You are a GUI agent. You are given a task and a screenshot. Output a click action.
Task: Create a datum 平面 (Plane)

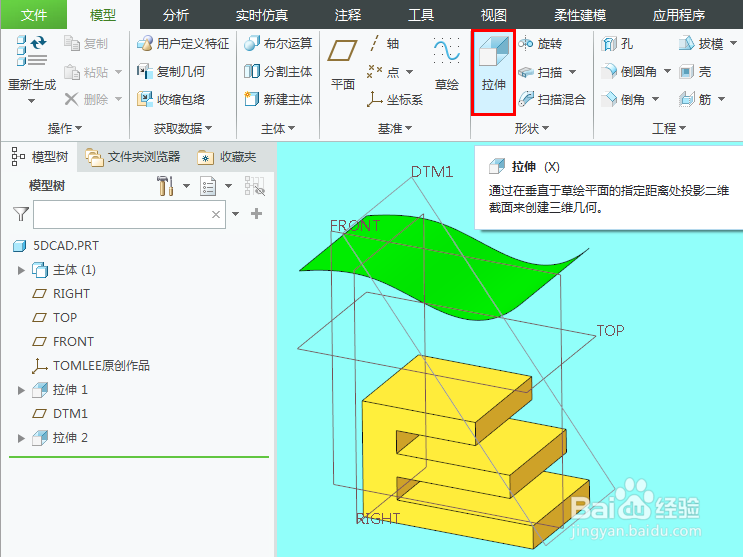tap(343, 64)
